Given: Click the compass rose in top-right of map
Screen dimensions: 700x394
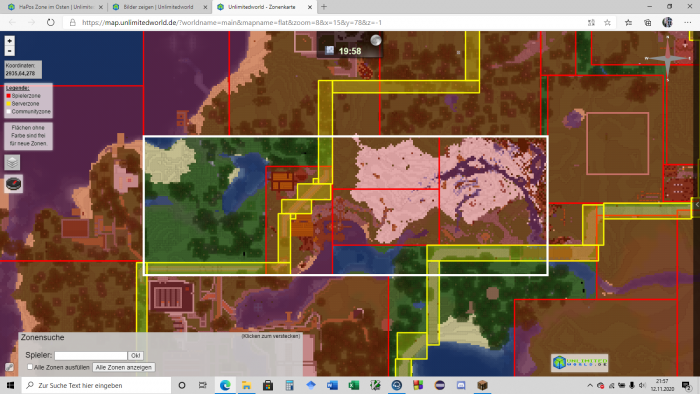Looking at the screenshot, I should (667, 58).
